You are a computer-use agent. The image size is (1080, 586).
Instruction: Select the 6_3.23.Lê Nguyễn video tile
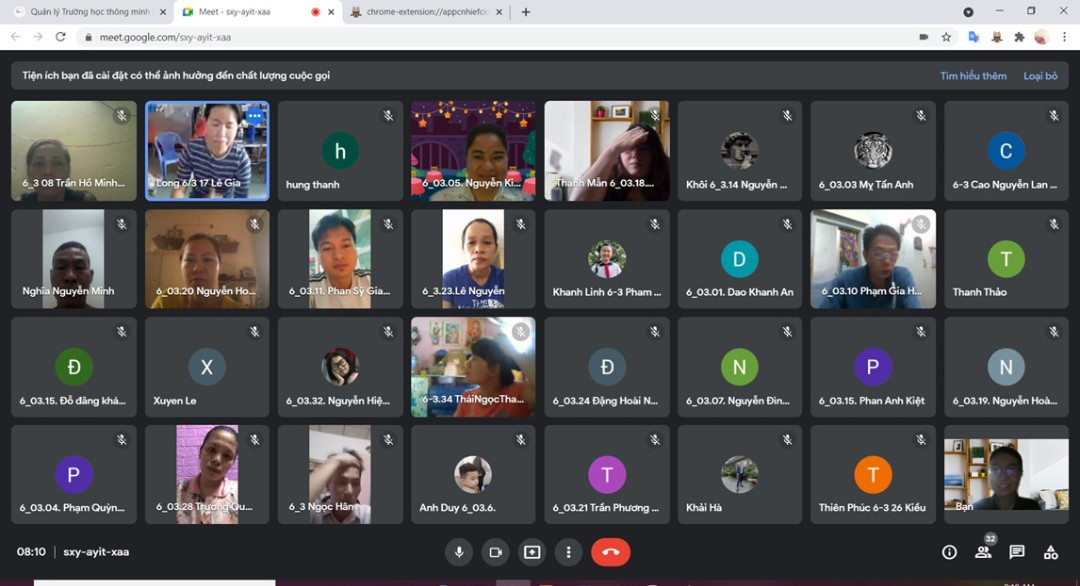click(x=473, y=259)
